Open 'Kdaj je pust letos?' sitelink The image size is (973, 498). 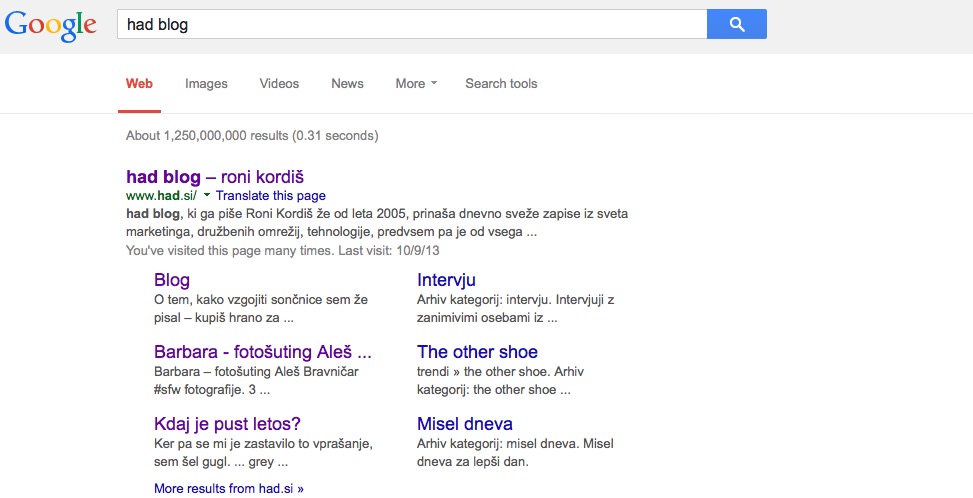click(227, 424)
